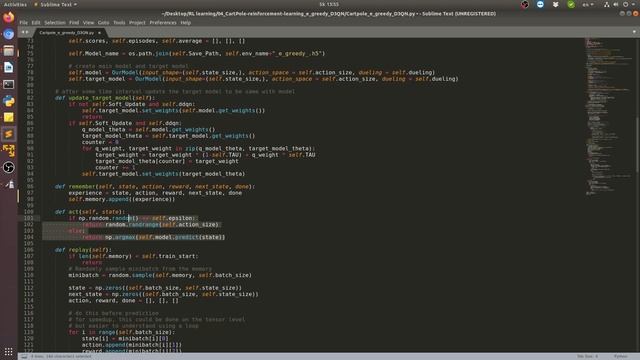
Task: Click line number 100 in the gutter
Action: pos(29,212)
